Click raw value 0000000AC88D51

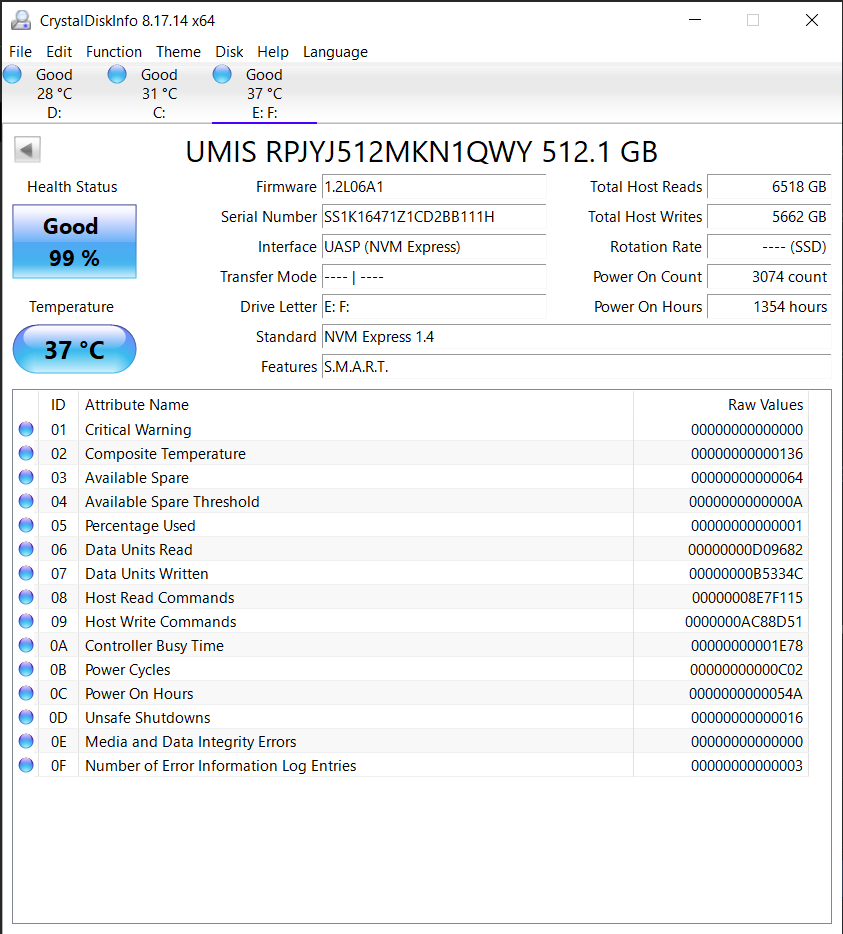coord(744,622)
